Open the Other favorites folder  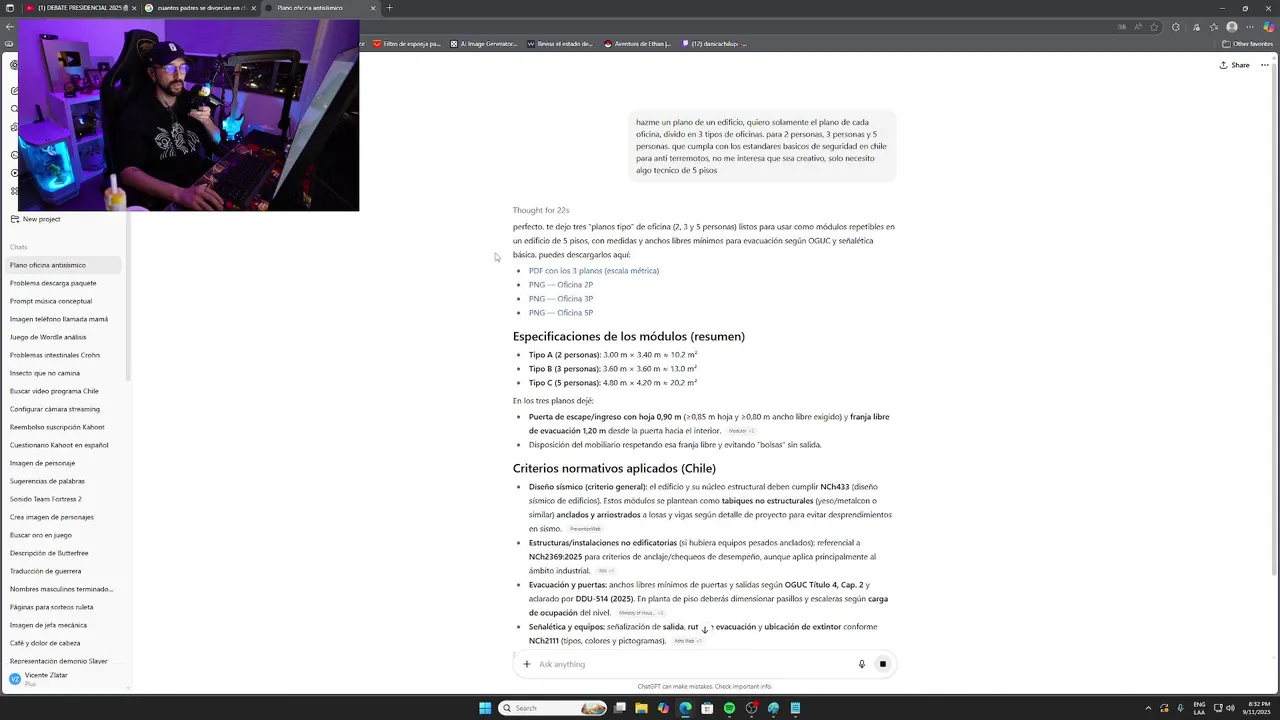click(1247, 44)
